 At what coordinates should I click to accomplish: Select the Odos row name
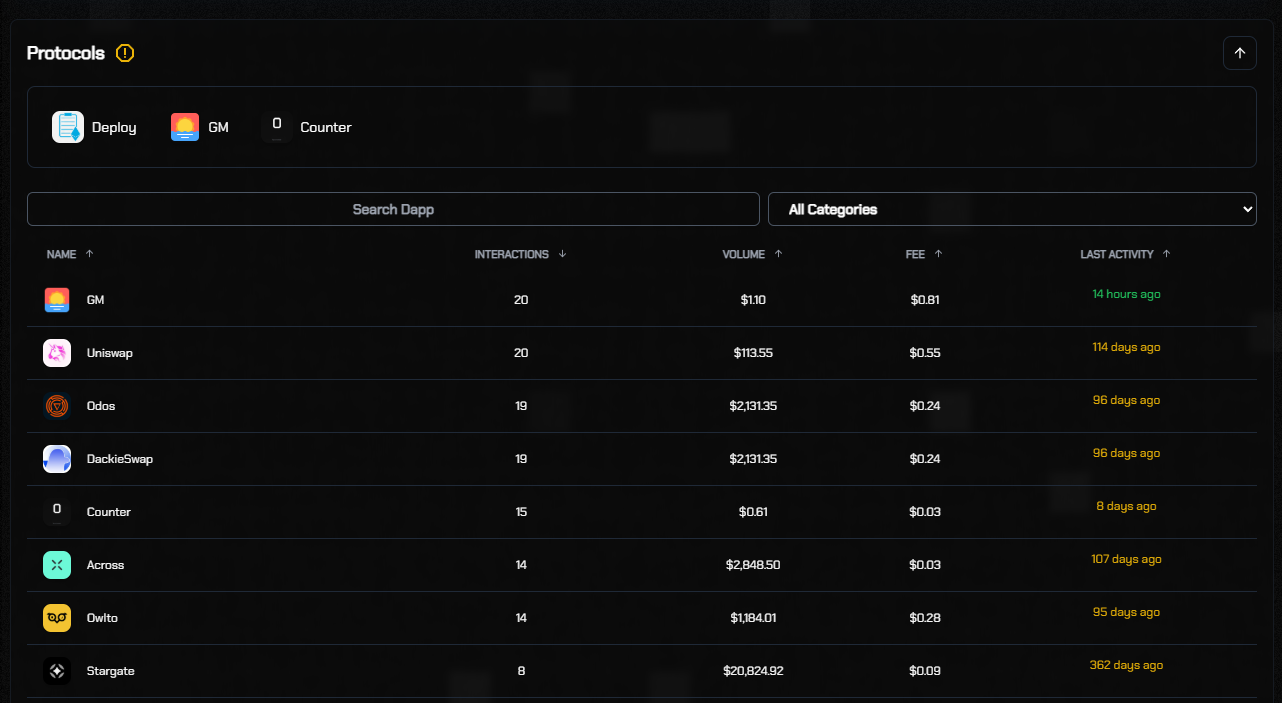tap(101, 406)
